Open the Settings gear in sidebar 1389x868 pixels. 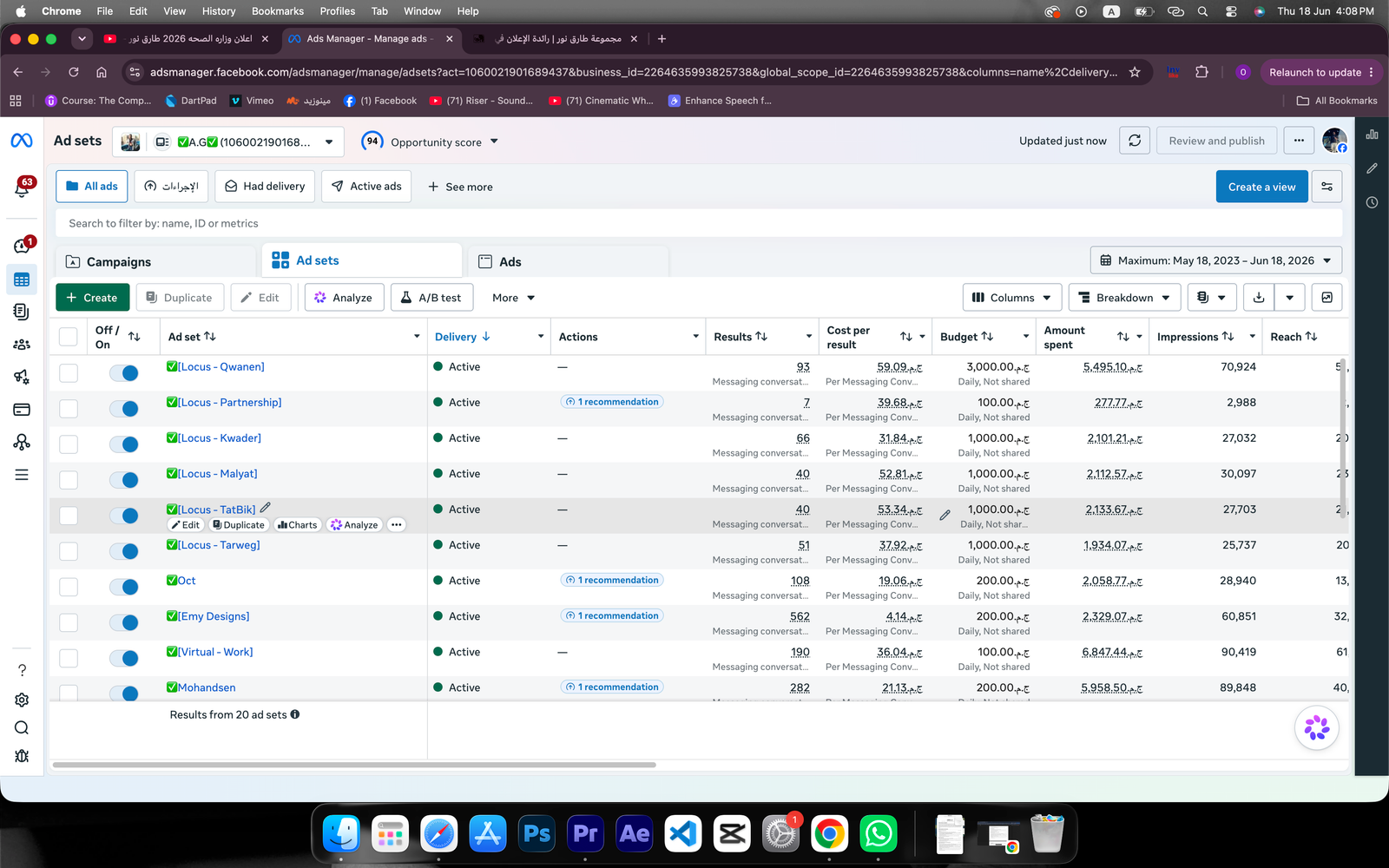22,700
